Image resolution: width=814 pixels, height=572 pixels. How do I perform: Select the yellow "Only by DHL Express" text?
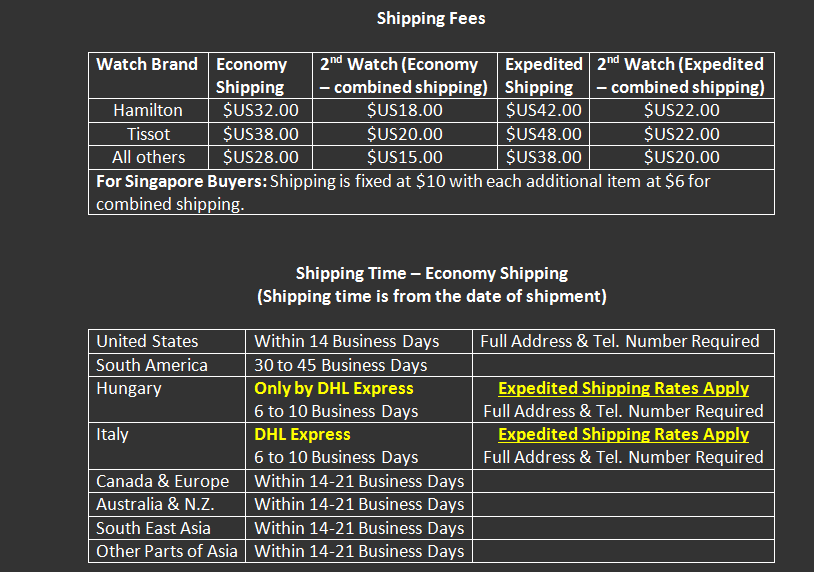click(x=334, y=389)
